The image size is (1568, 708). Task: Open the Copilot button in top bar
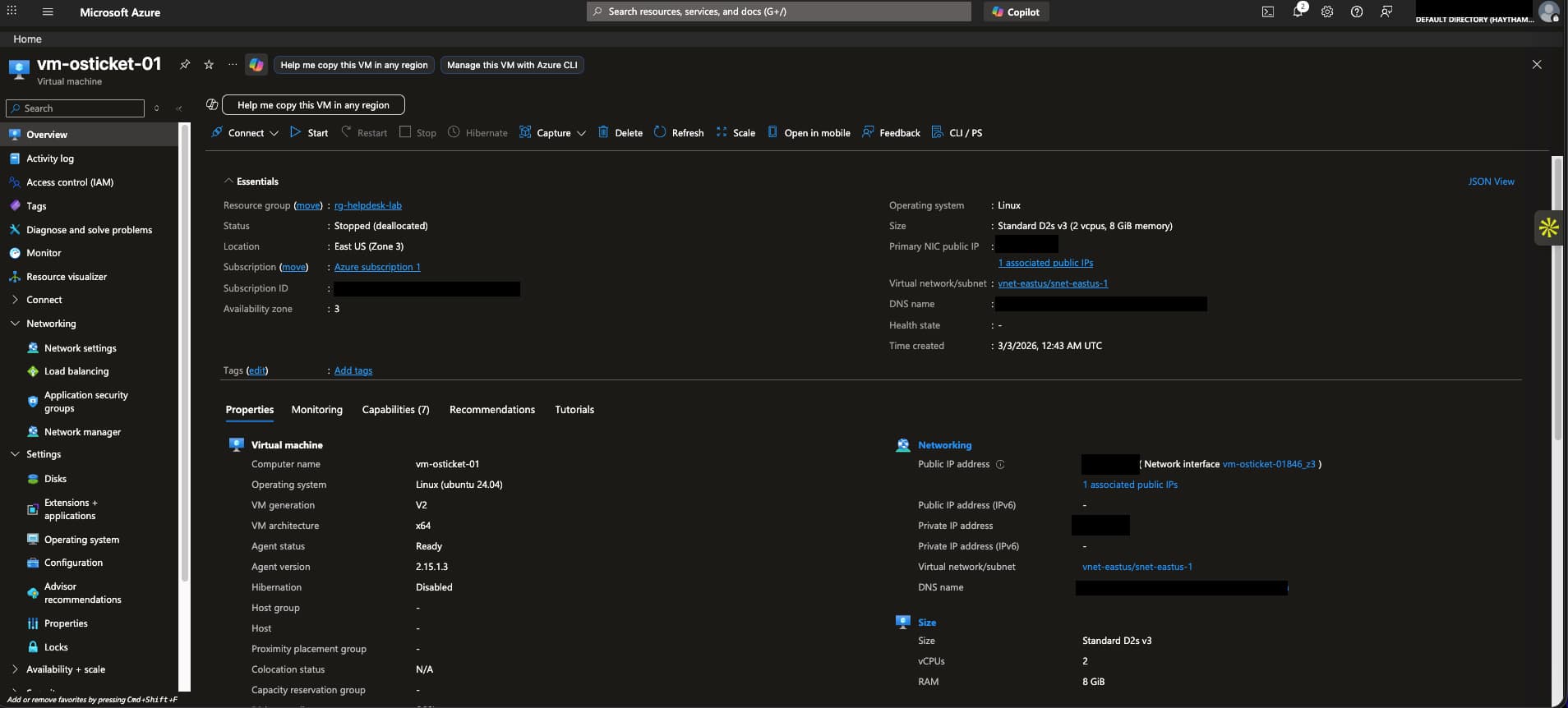[x=1016, y=11]
